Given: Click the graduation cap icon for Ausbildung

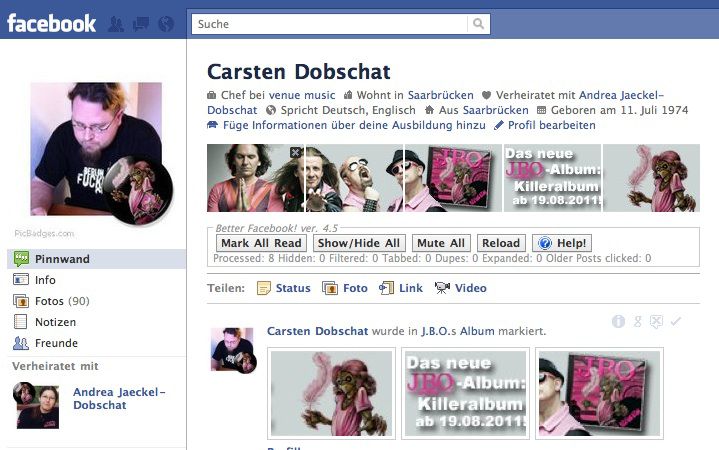Looking at the screenshot, I should coord(212,125).
